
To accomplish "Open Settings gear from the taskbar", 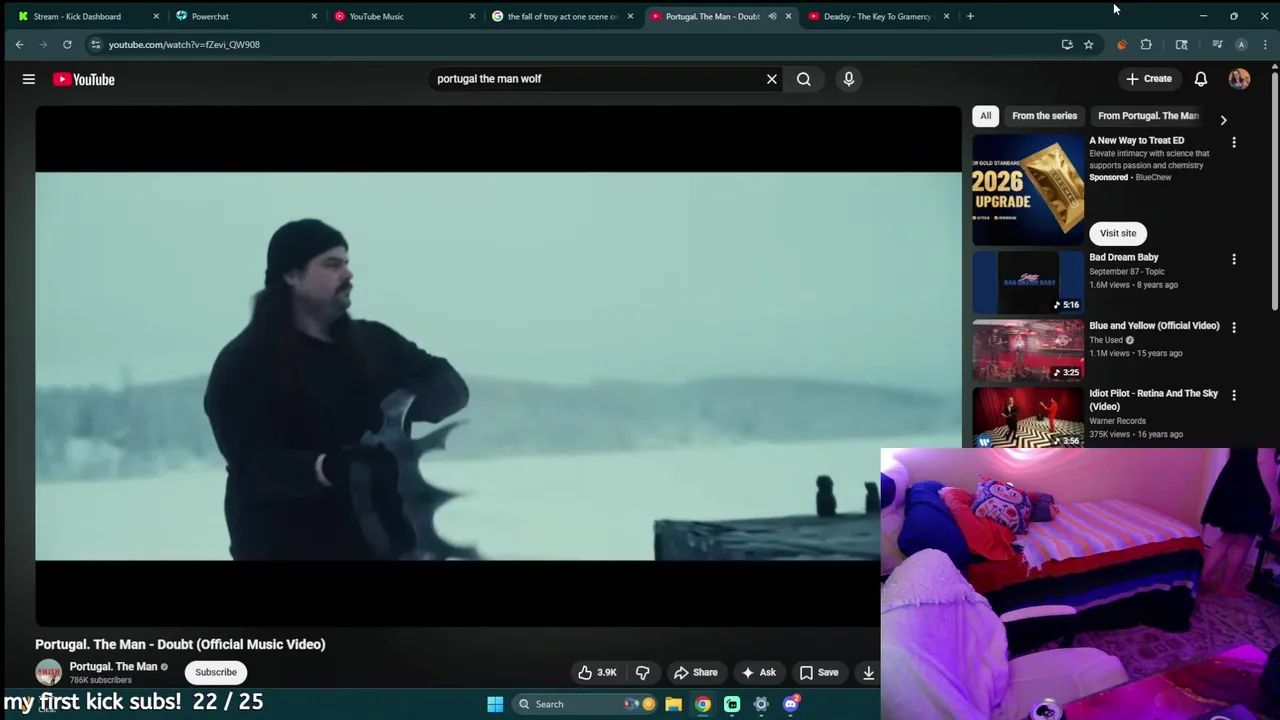I will (761, 704).
